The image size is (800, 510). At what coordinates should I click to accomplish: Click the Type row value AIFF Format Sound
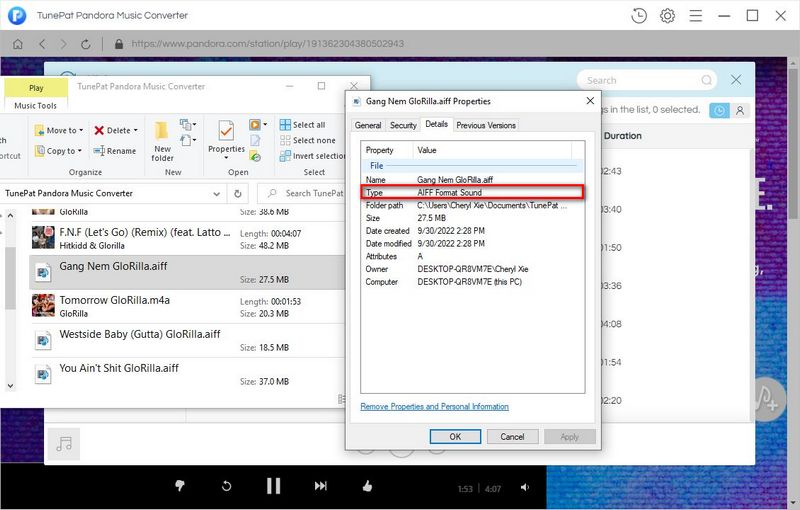pos(449,193)
